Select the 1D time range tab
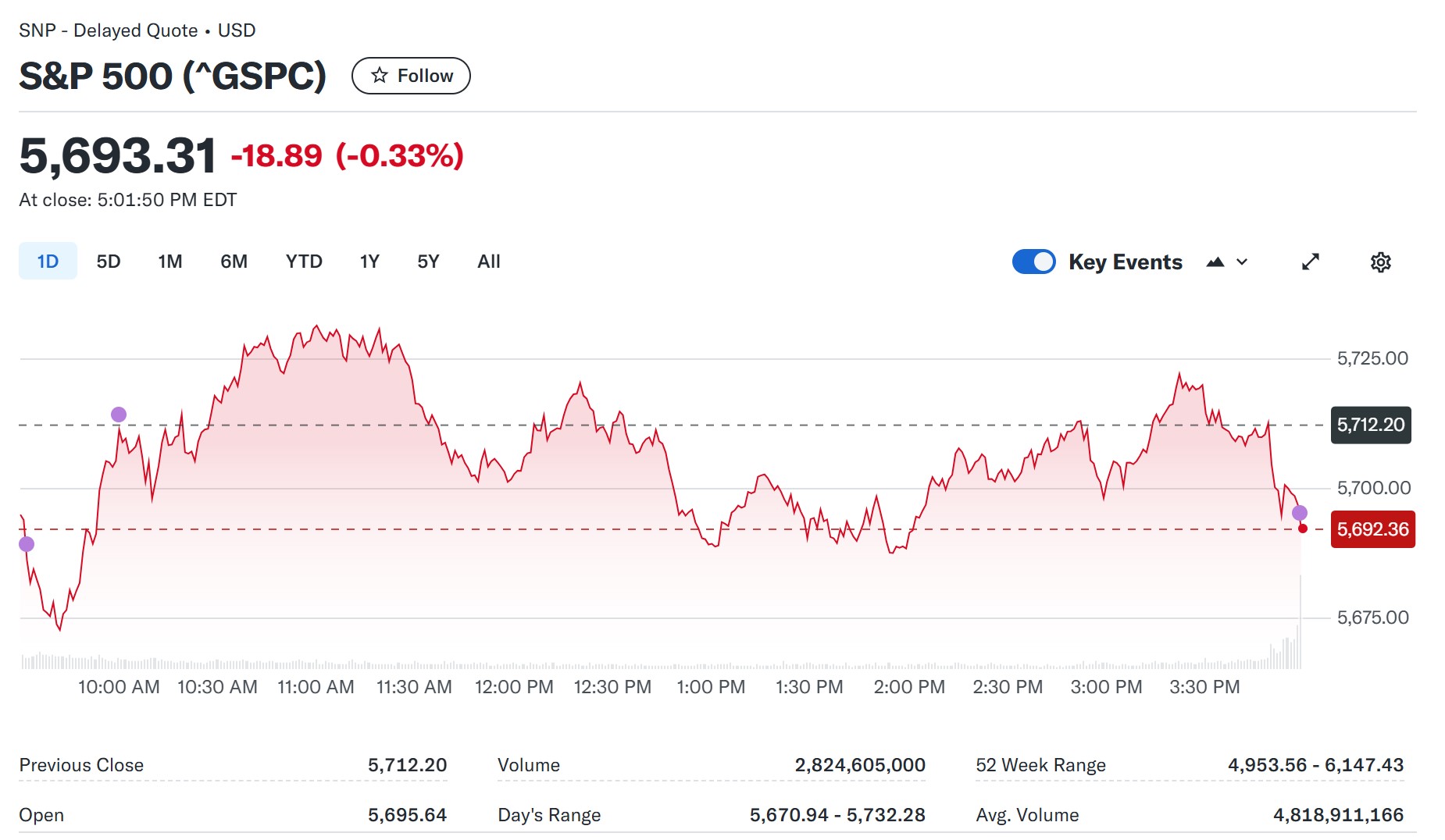This screenshot has height=840, width=1445. [x=48, y=262]
